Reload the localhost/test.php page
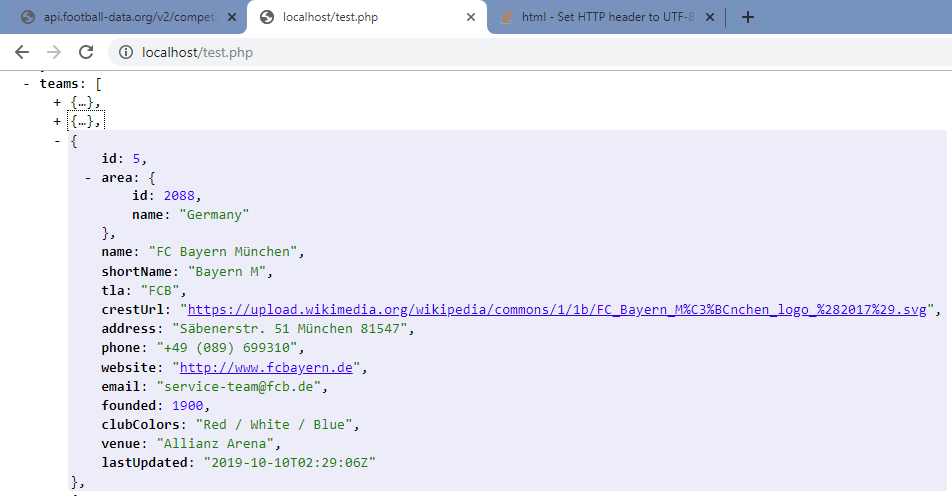 (x=86, y=52)
